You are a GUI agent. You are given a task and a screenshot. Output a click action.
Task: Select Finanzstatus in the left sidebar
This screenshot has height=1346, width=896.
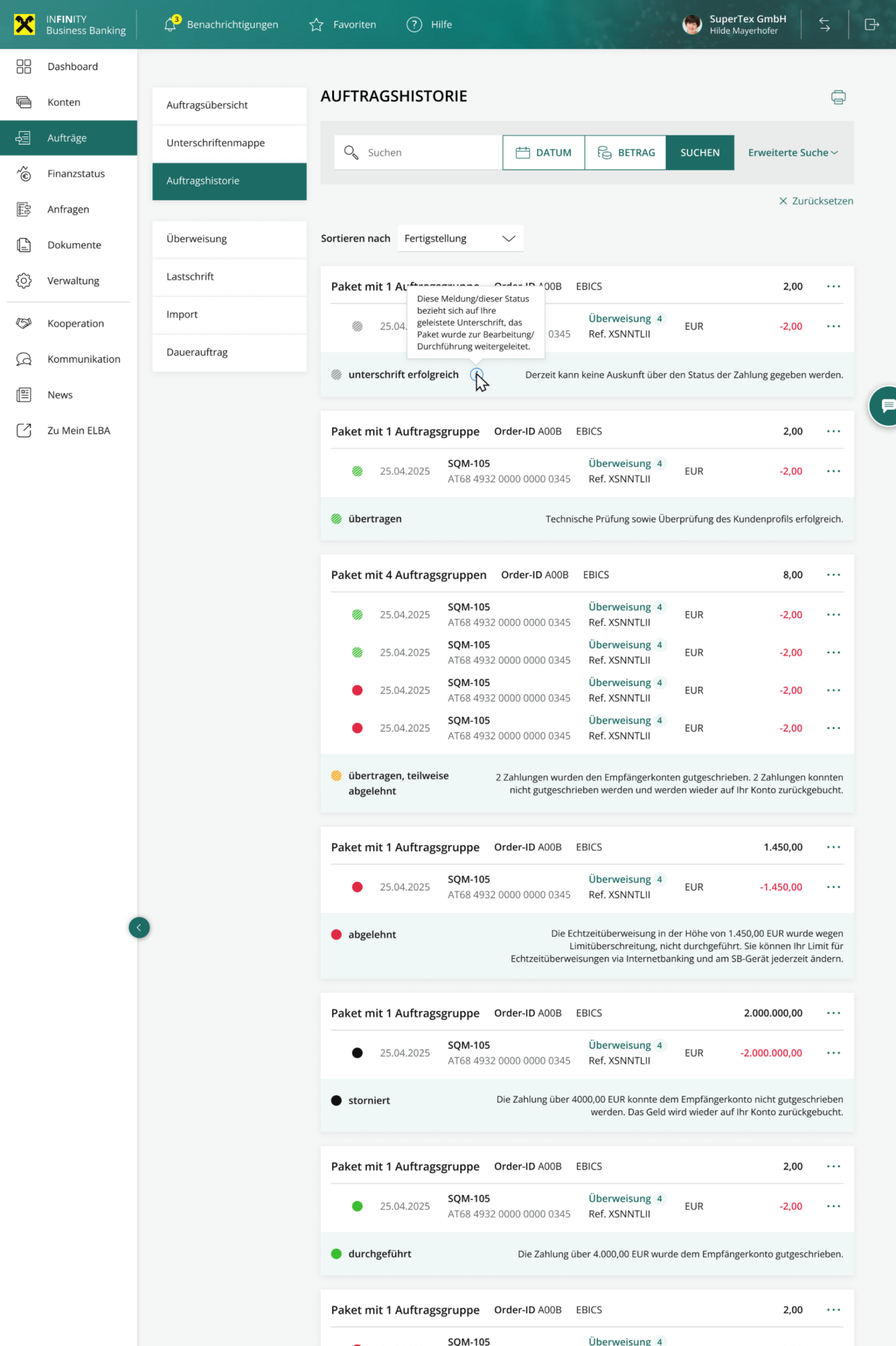[76, 173]
